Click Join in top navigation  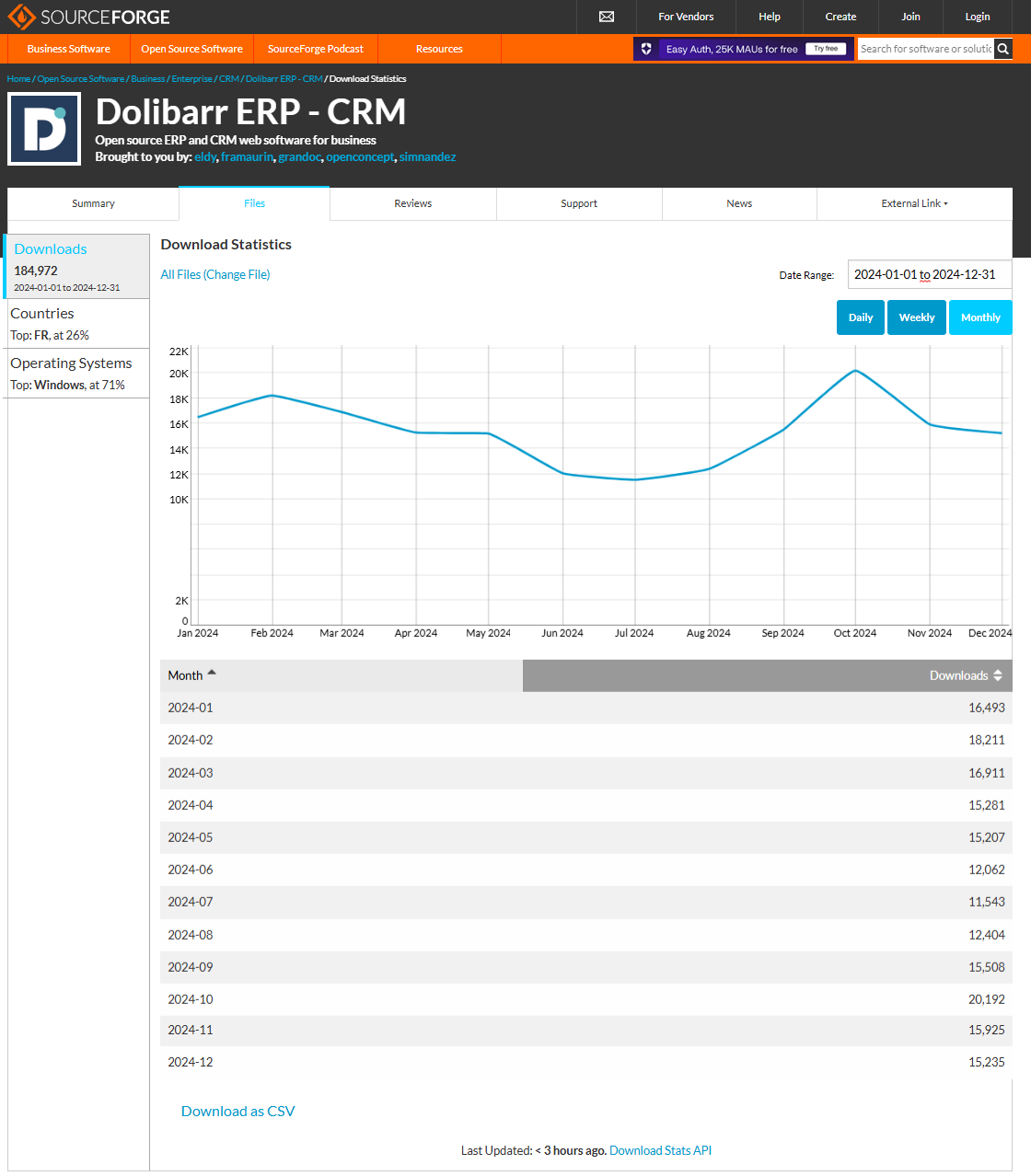pos(910,17)
